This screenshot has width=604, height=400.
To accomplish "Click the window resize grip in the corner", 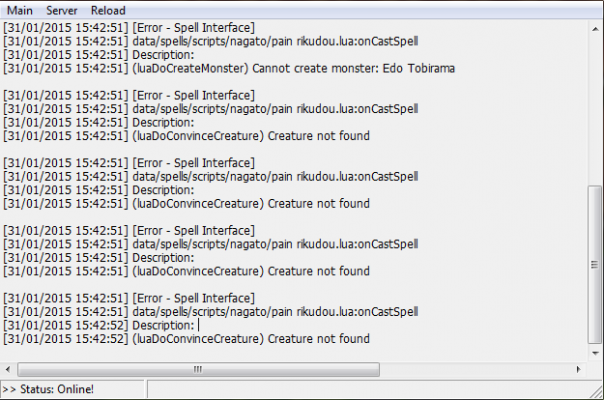I will tap(596, 392).
